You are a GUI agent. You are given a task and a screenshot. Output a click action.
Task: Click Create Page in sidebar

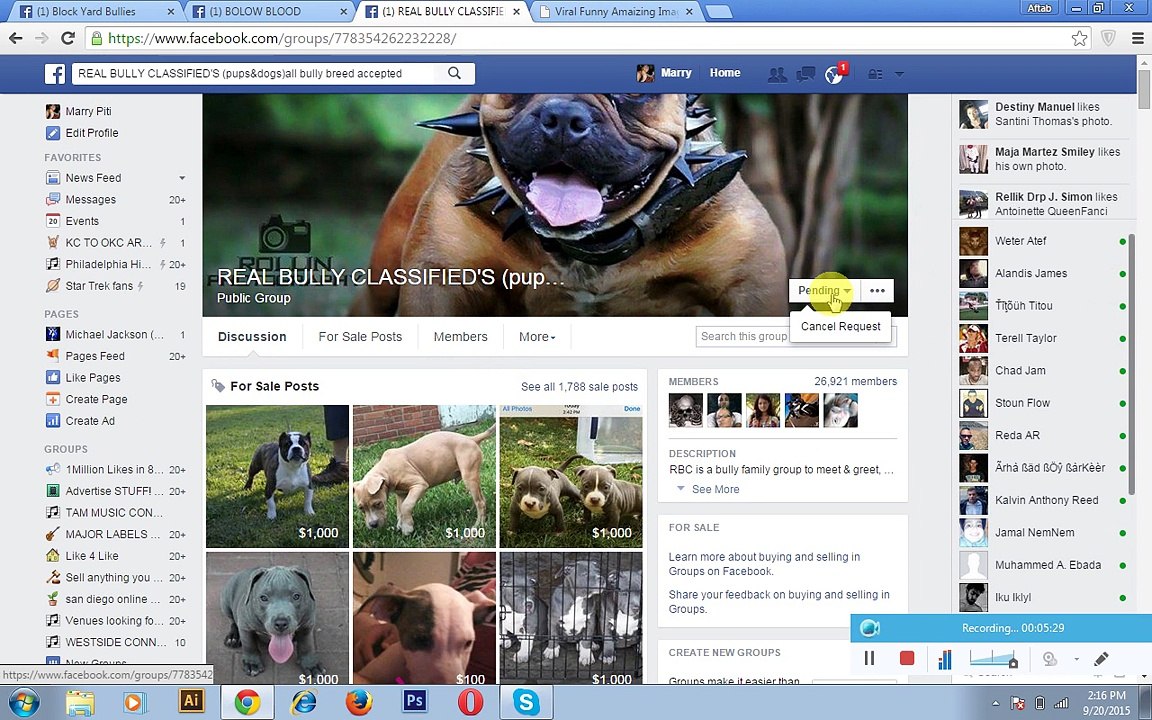coord(96,399)
